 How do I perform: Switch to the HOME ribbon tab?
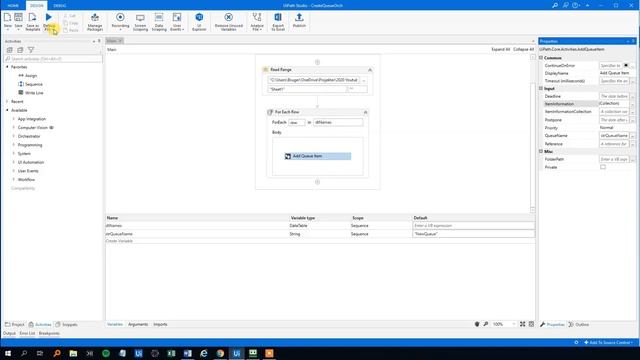pyautogui.click(x=13, y=5)
